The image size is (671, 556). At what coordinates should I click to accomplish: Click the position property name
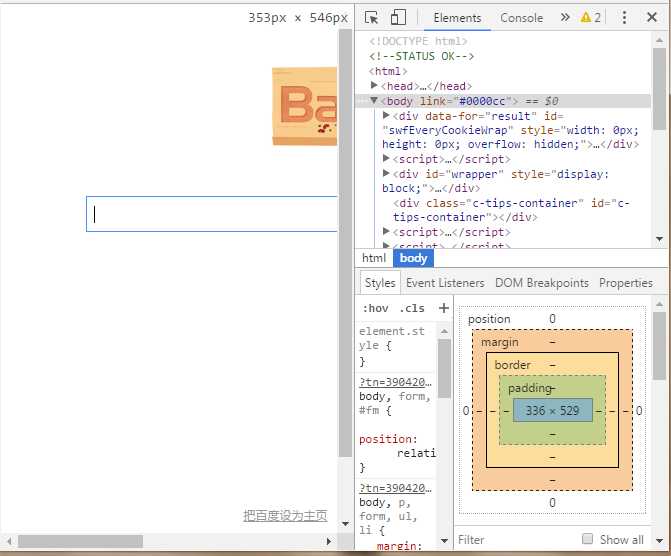point(388,439)
